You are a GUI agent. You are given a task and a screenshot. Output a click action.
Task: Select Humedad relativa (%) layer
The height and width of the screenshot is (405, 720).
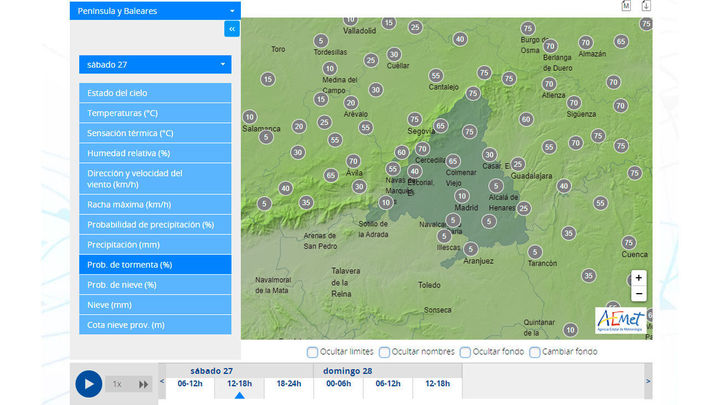click(155, 153)
